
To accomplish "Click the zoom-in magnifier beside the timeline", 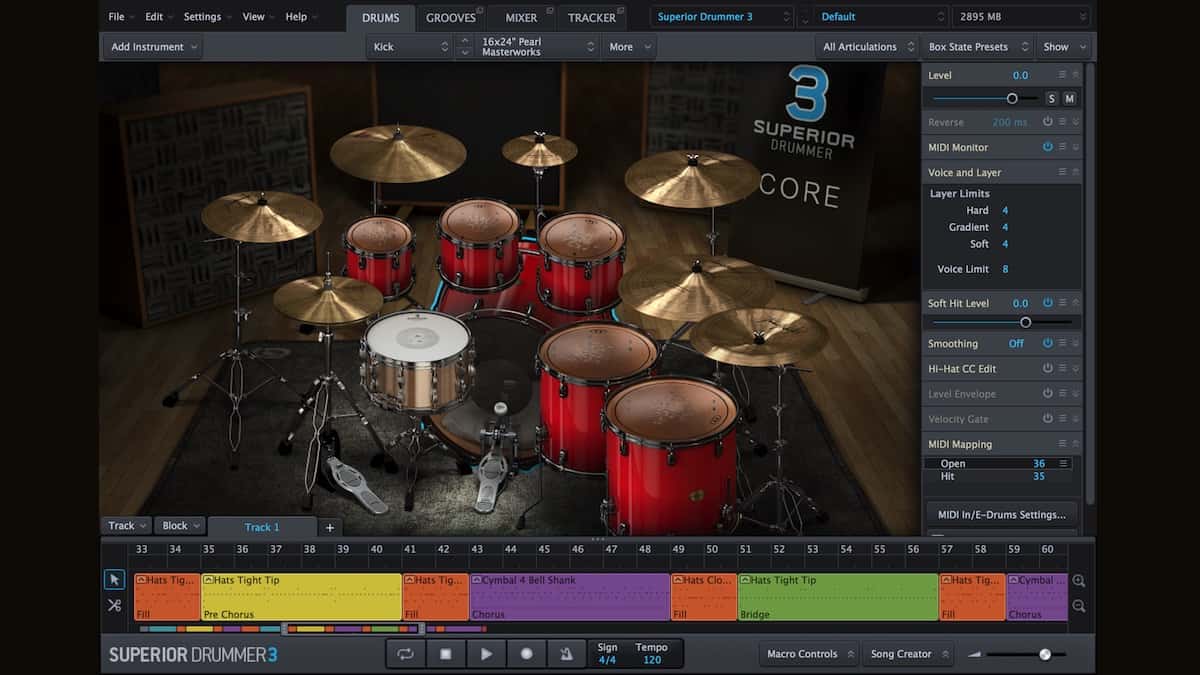I will tap(1080, 580).
